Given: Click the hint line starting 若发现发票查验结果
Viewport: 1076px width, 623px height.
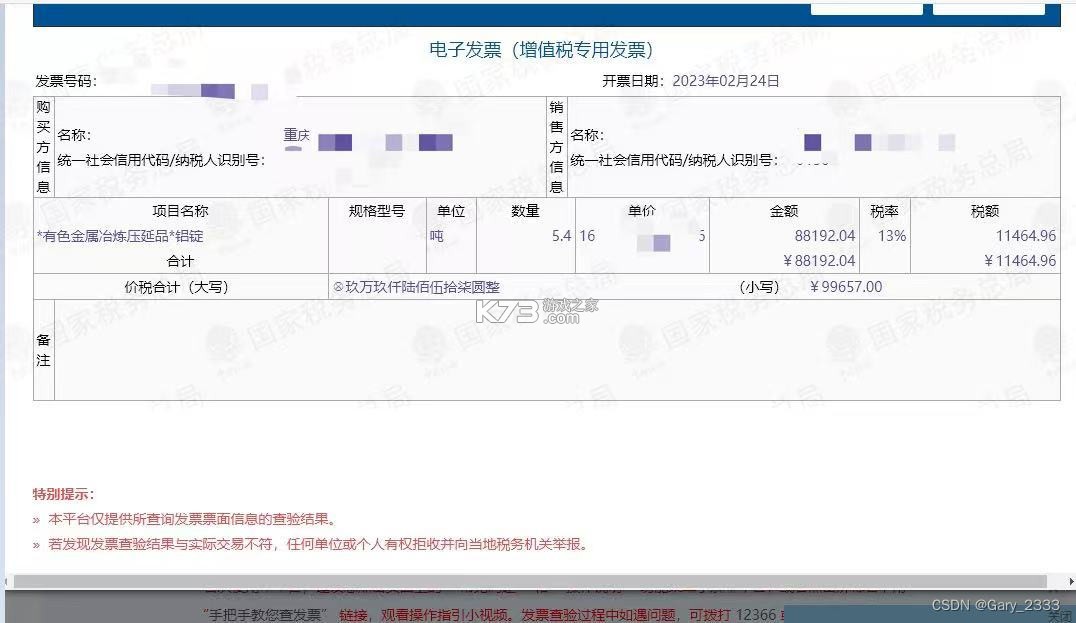Looking at the screenshot, I should coord(318,544).
